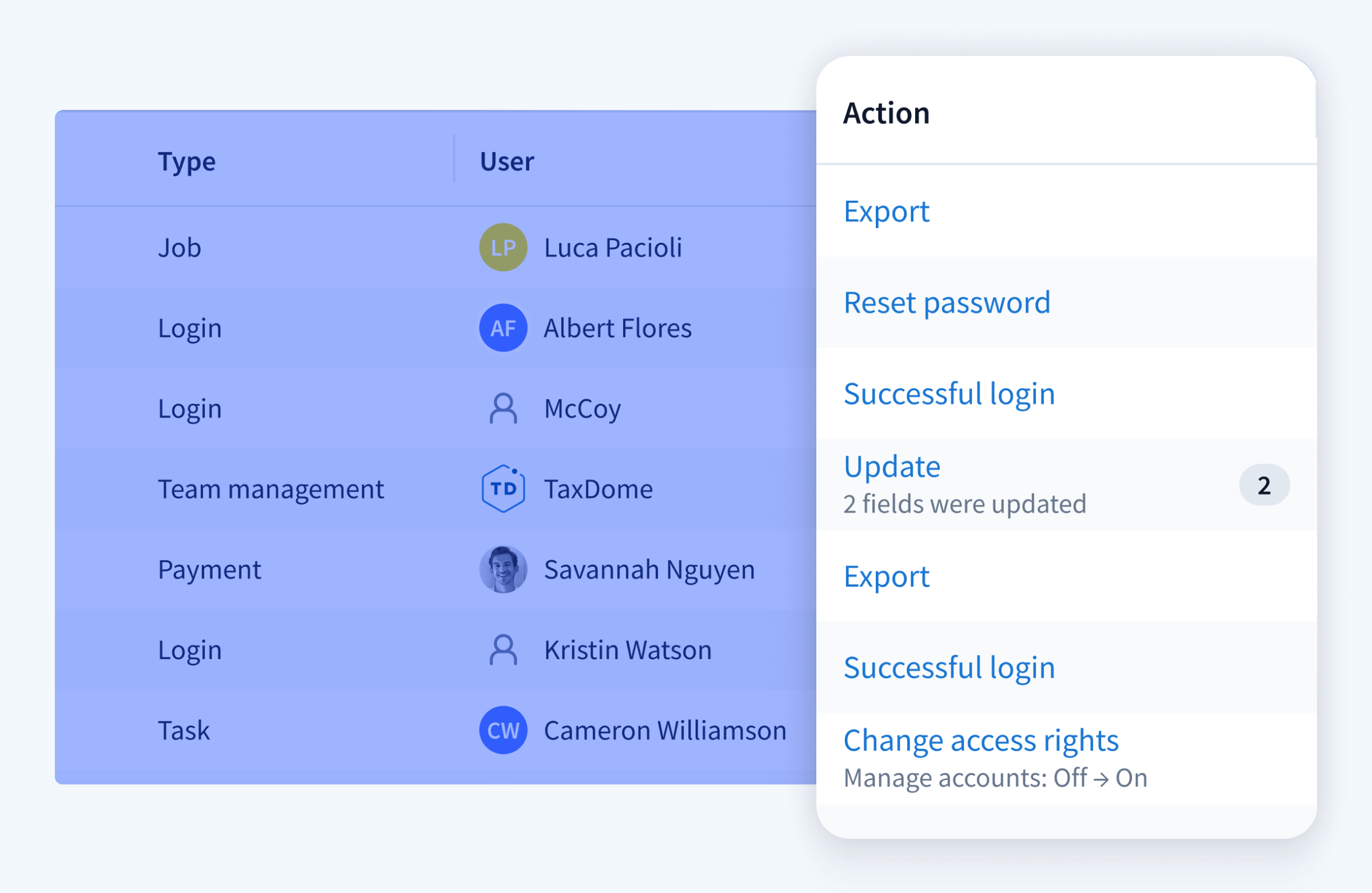Viewport: 1372px width, 893px height.
Task: Select the Task type cell
Action: (x=184, y=731)
